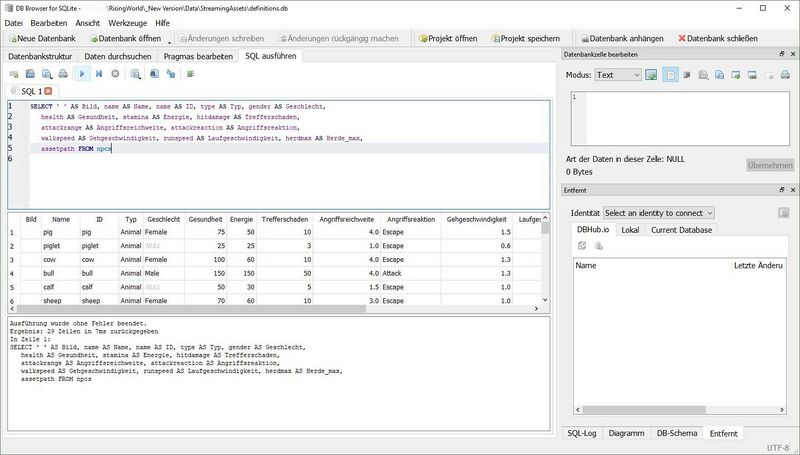Screen dimensions: 800x455
Task: Open the Modus Text dropdown
Action: tap(618, 75)
